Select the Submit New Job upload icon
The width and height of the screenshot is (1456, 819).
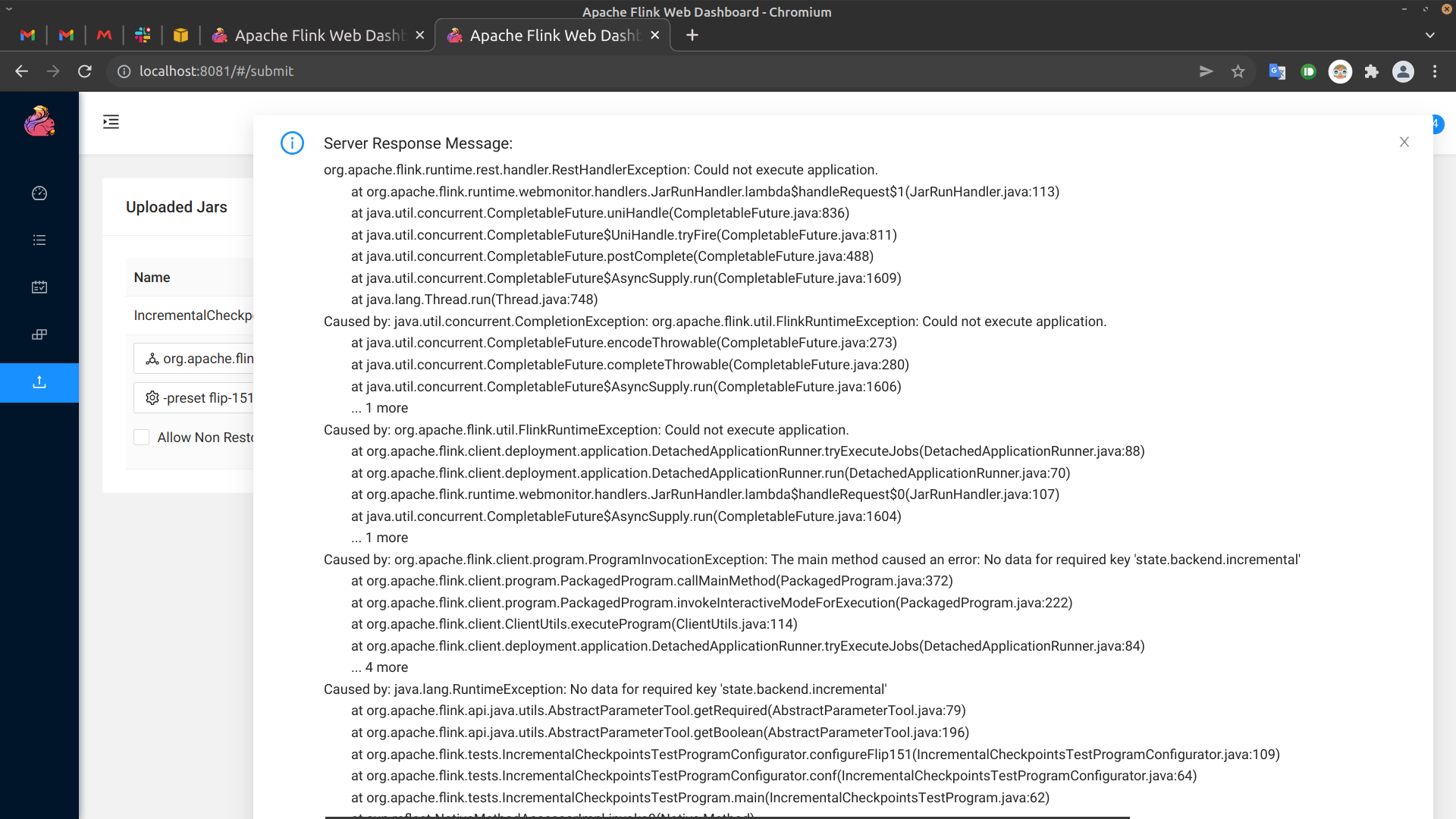39,382
